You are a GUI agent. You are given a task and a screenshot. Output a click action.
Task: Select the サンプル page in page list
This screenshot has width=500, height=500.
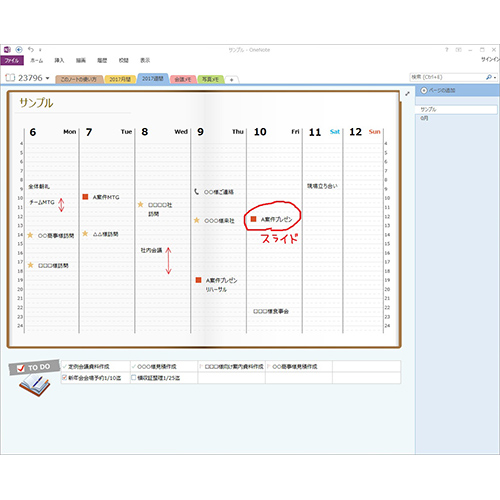456,109
